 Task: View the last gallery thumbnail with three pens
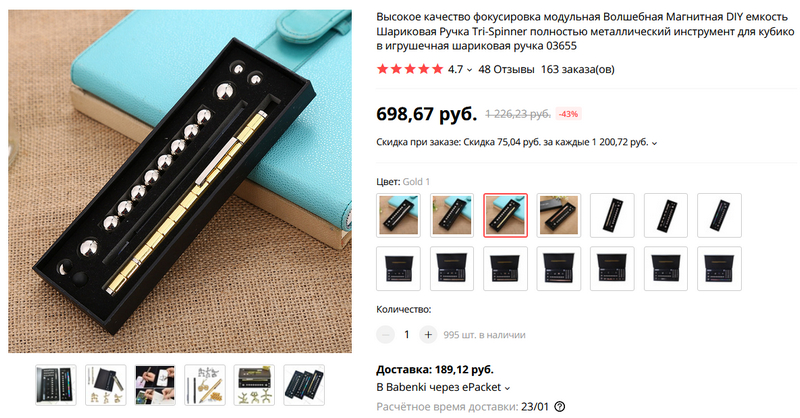coord(304,385)
